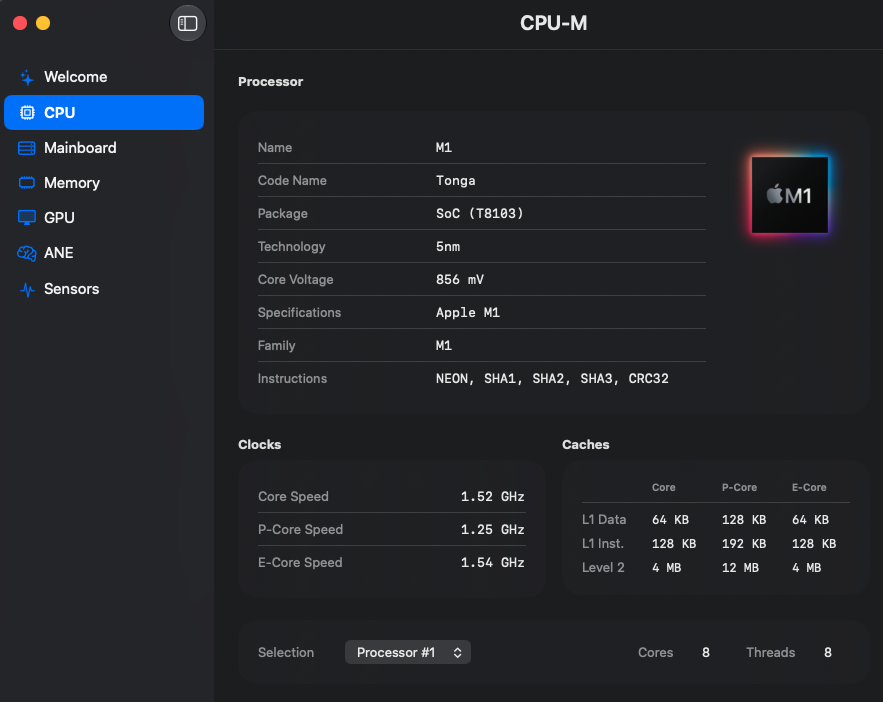This screenshot has height=702, width=883.
Task: Click the P-Core column header in Caches
Action: [x=739, y=488]
